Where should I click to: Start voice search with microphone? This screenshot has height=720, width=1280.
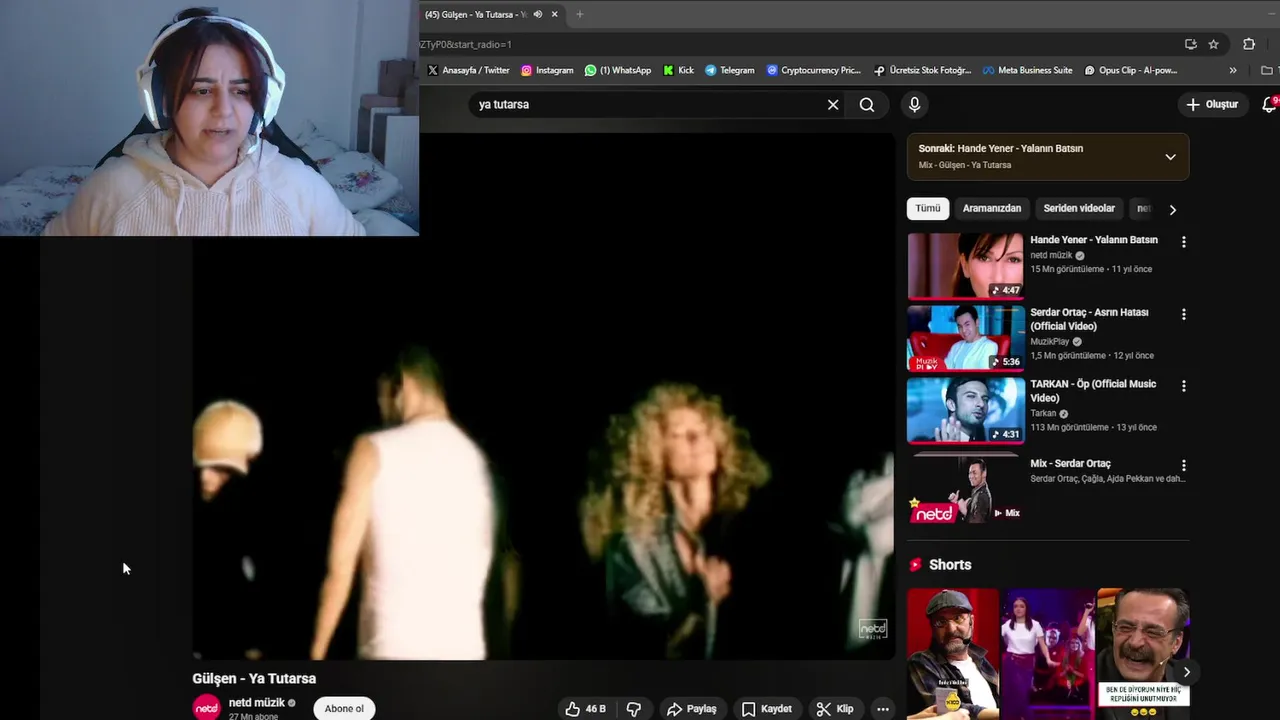tap(914, 104)
